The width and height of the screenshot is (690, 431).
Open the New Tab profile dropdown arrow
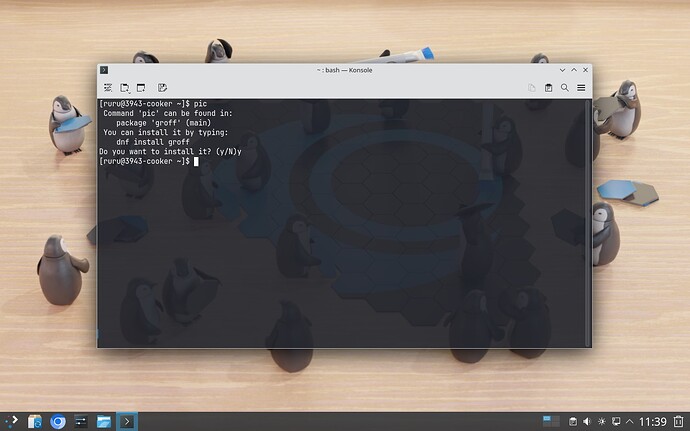point(129,92)
